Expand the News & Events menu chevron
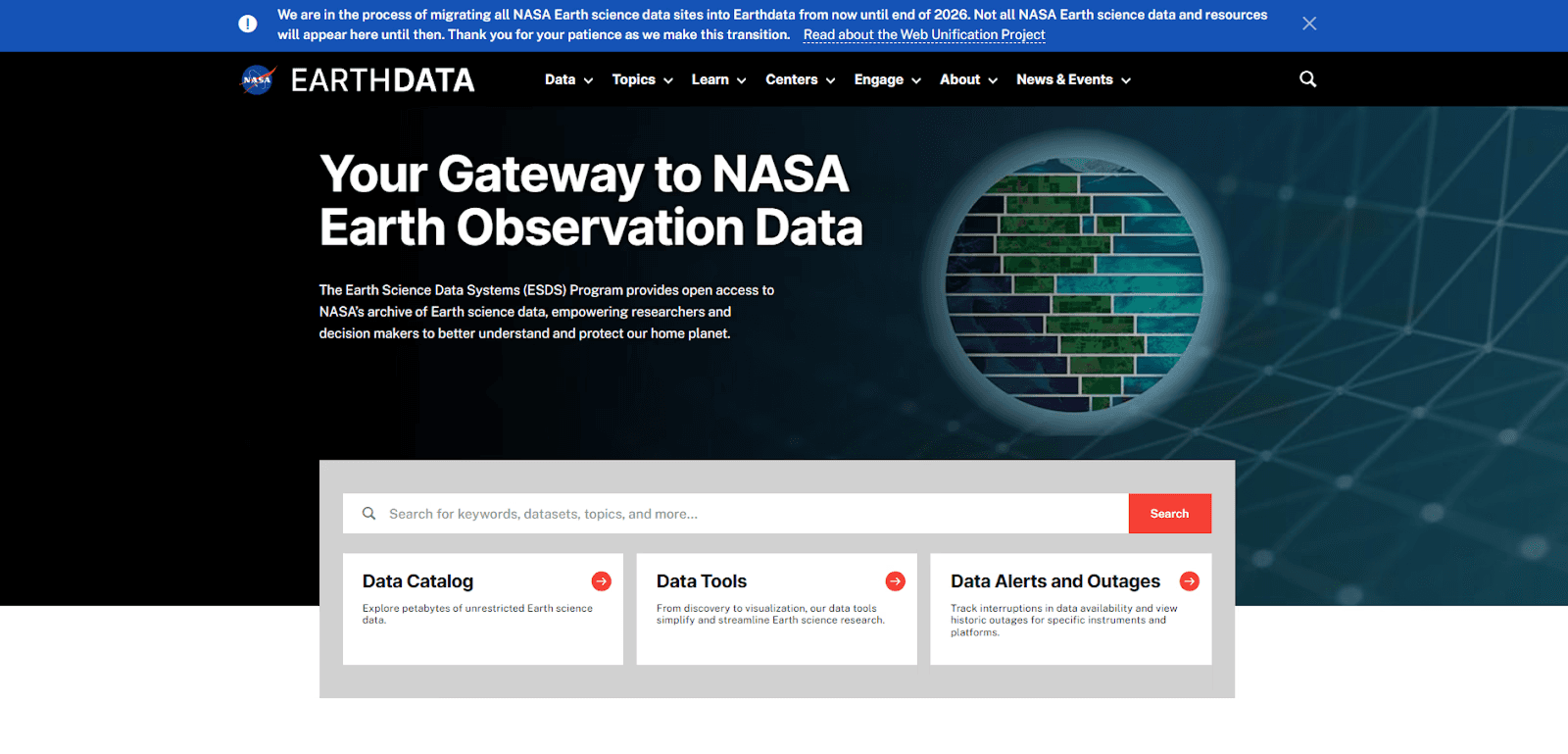Screen dimensions: 1568x754 click(x=1126, y=80)
